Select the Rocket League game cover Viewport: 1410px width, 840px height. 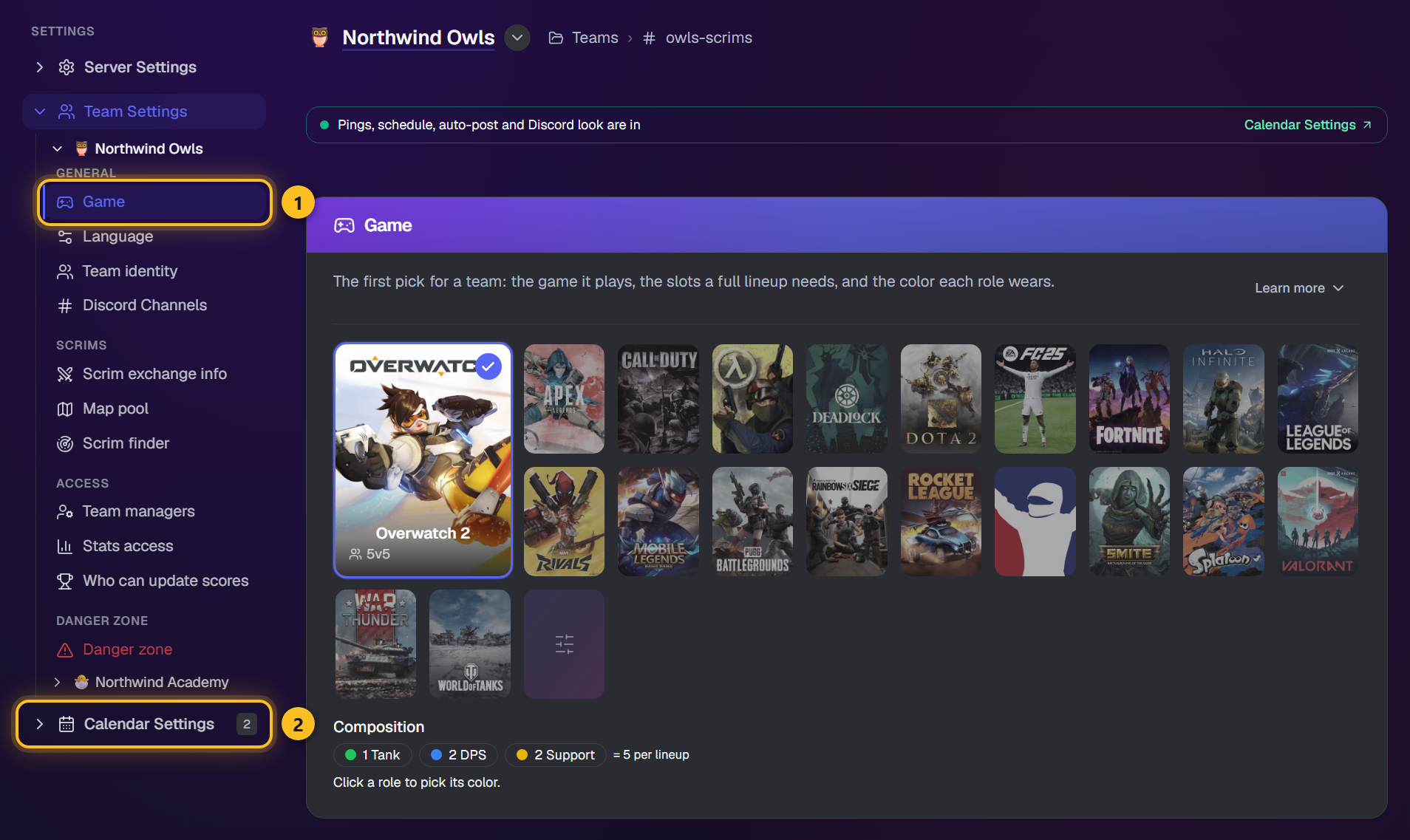point(941,522)
